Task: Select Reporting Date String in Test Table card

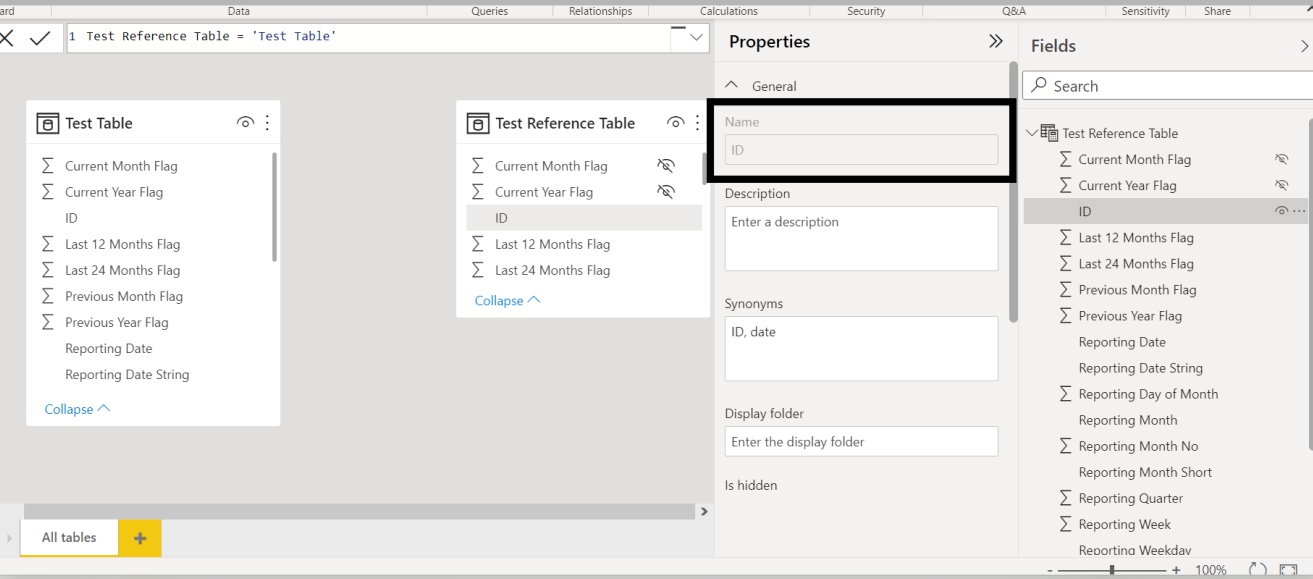Action: pyautogui.click(x=127, y=374)
